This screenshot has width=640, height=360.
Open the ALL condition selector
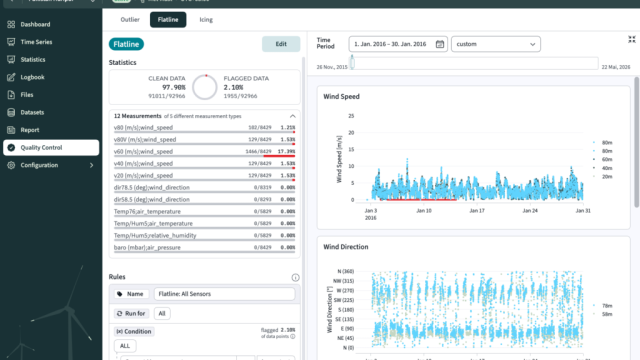(x=125, y=346)
